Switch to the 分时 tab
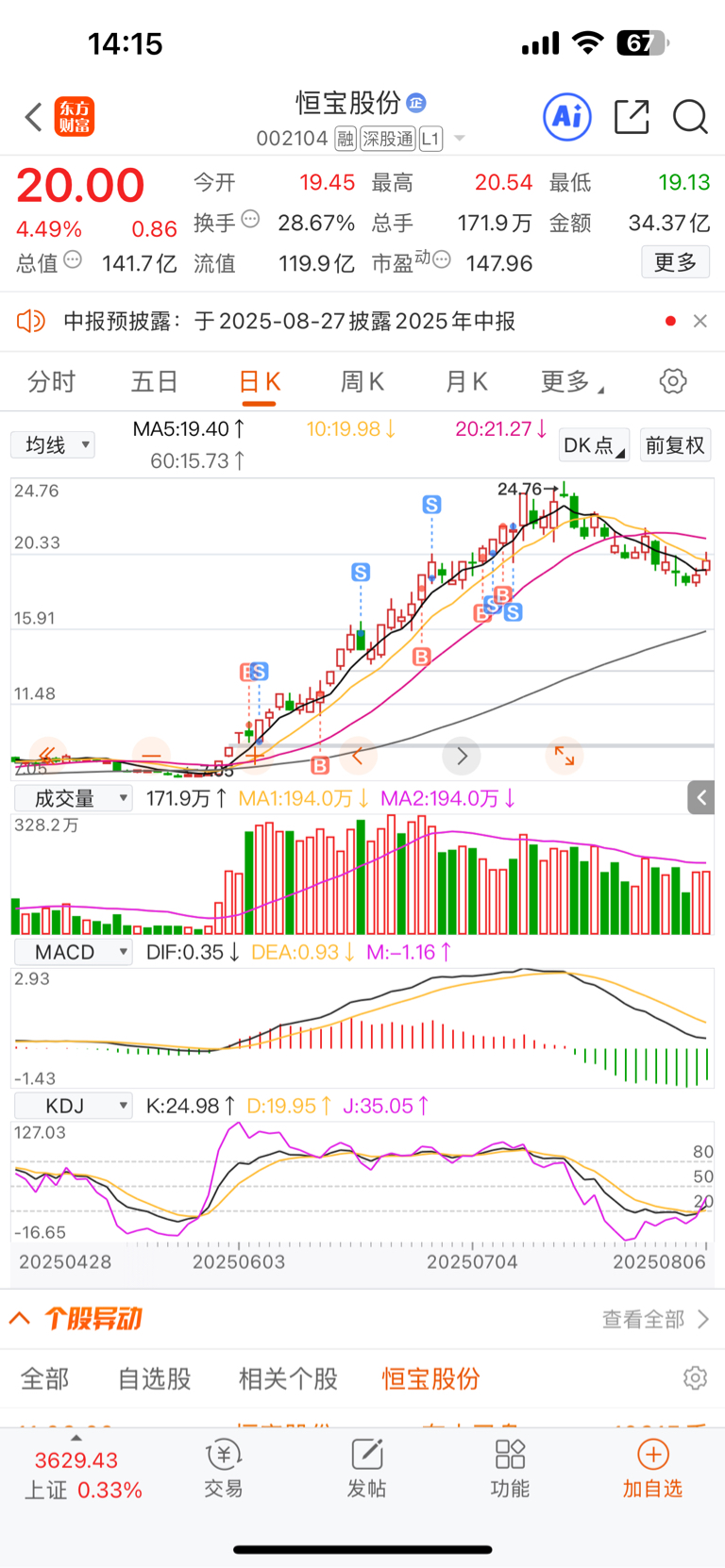 (x=51, y=381)
